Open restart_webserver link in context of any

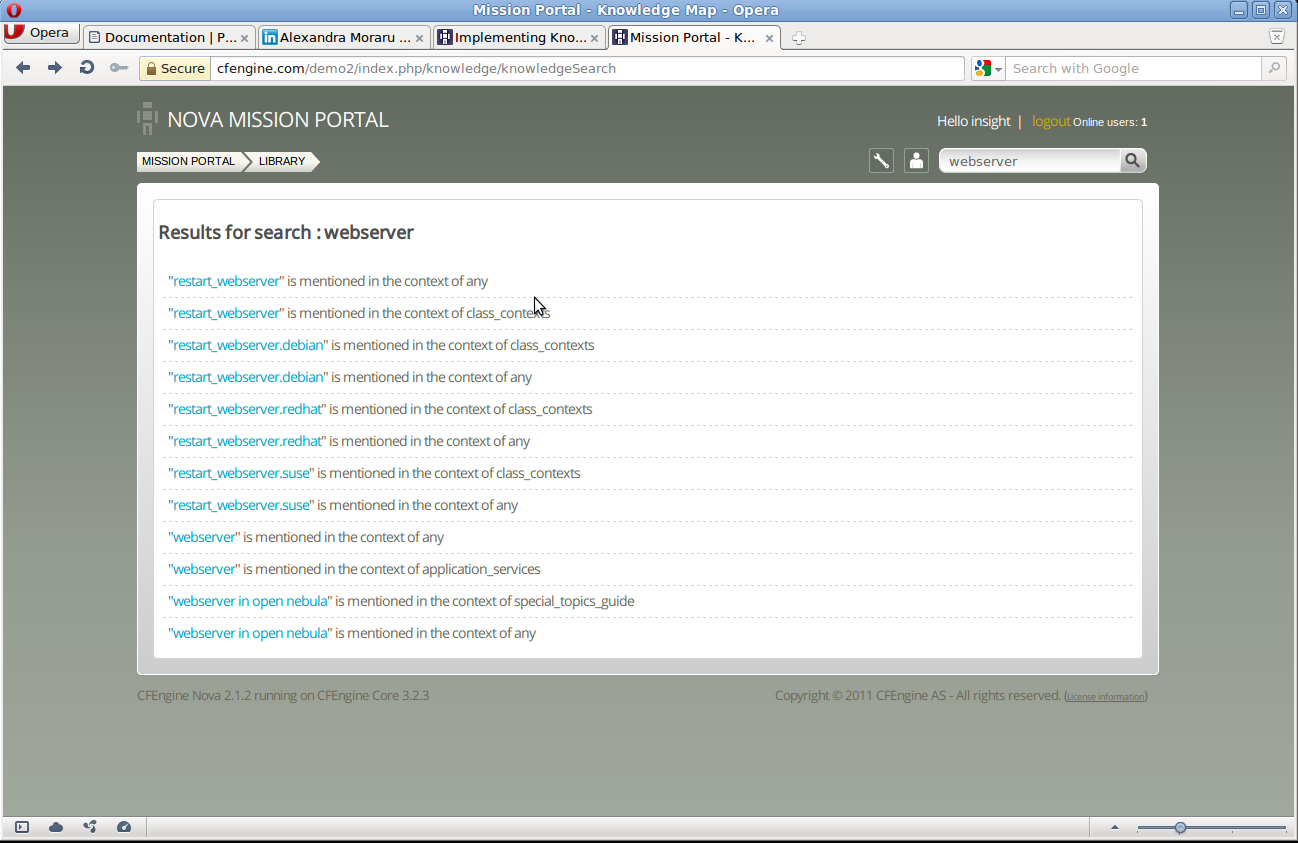coord(226,281)
